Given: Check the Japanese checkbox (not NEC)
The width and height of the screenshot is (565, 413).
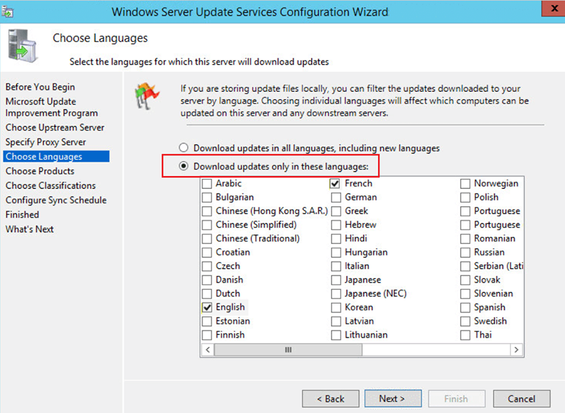Looking at the screenshot, I should (x=336, y=280).
